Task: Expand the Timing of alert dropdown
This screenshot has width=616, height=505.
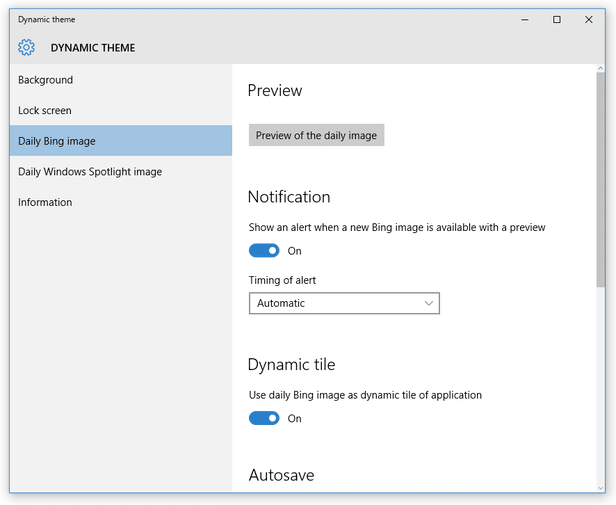Action: point(344,303)
